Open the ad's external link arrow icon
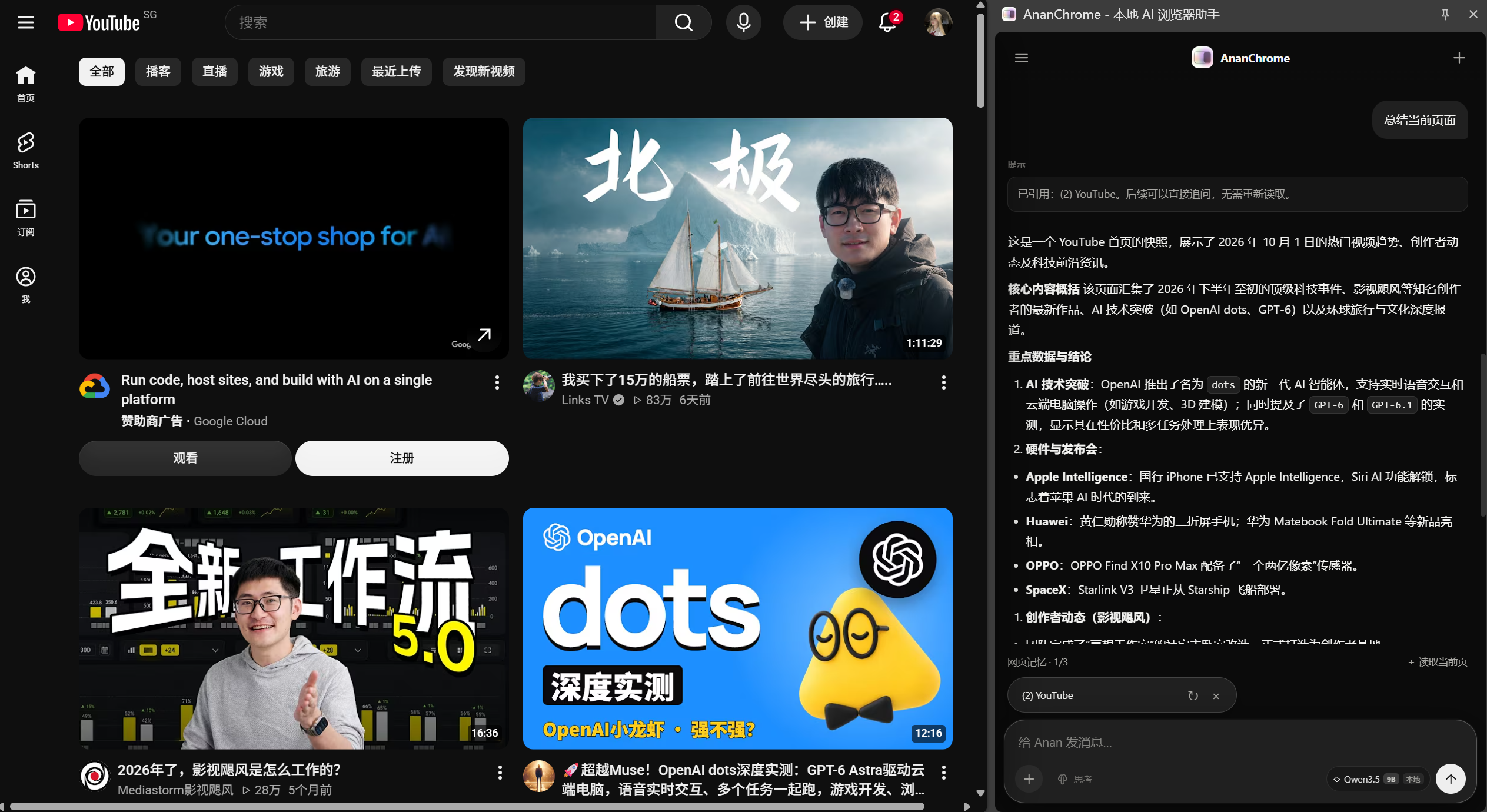The height and width of the screenshot is (812, 1487). (x=484, y=335)
